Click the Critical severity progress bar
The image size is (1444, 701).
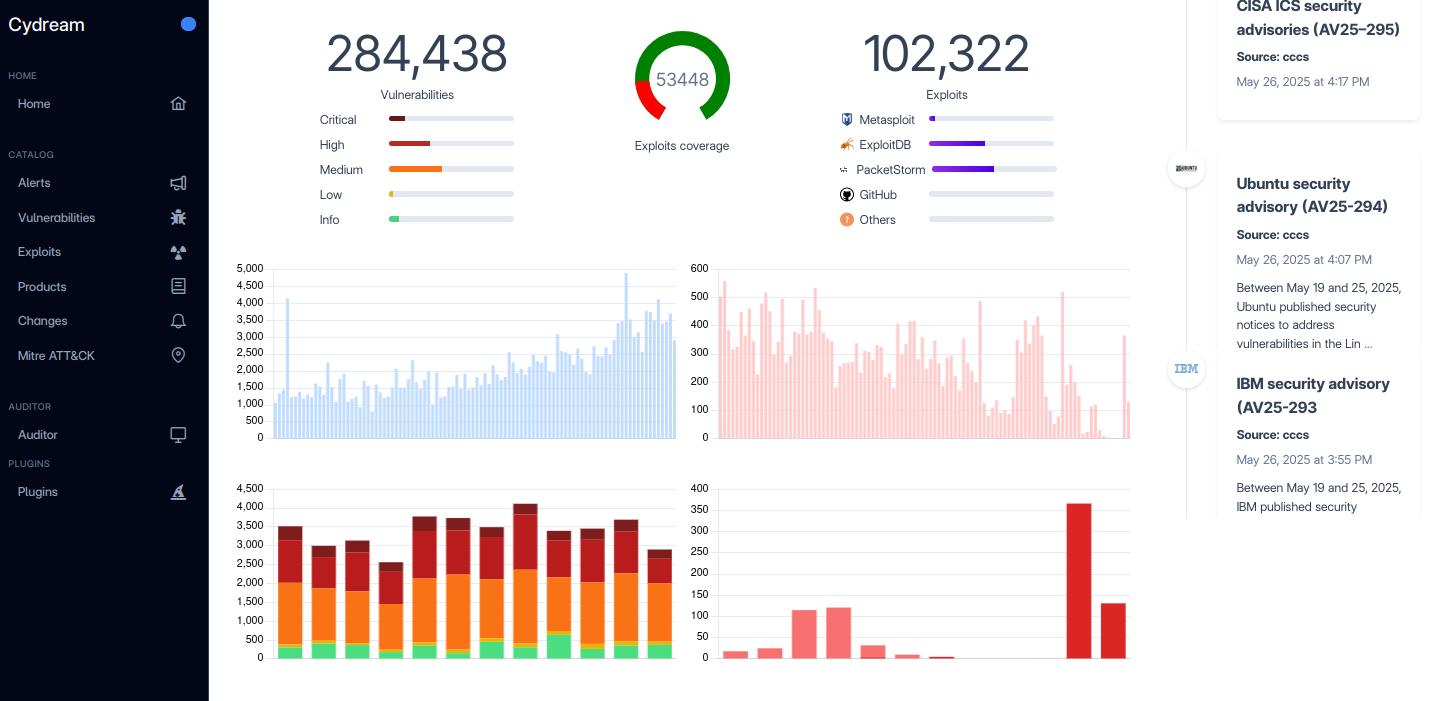[451, 119]
